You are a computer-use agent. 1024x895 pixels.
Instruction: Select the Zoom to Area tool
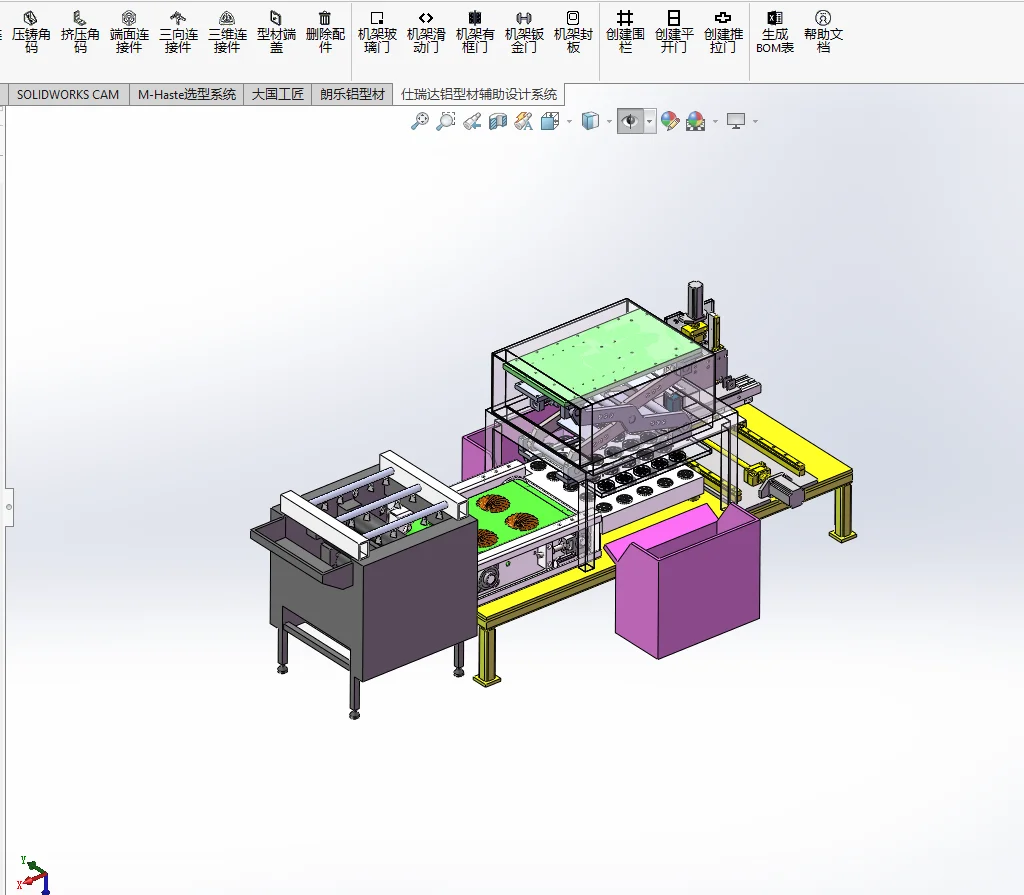pos(445,121)
